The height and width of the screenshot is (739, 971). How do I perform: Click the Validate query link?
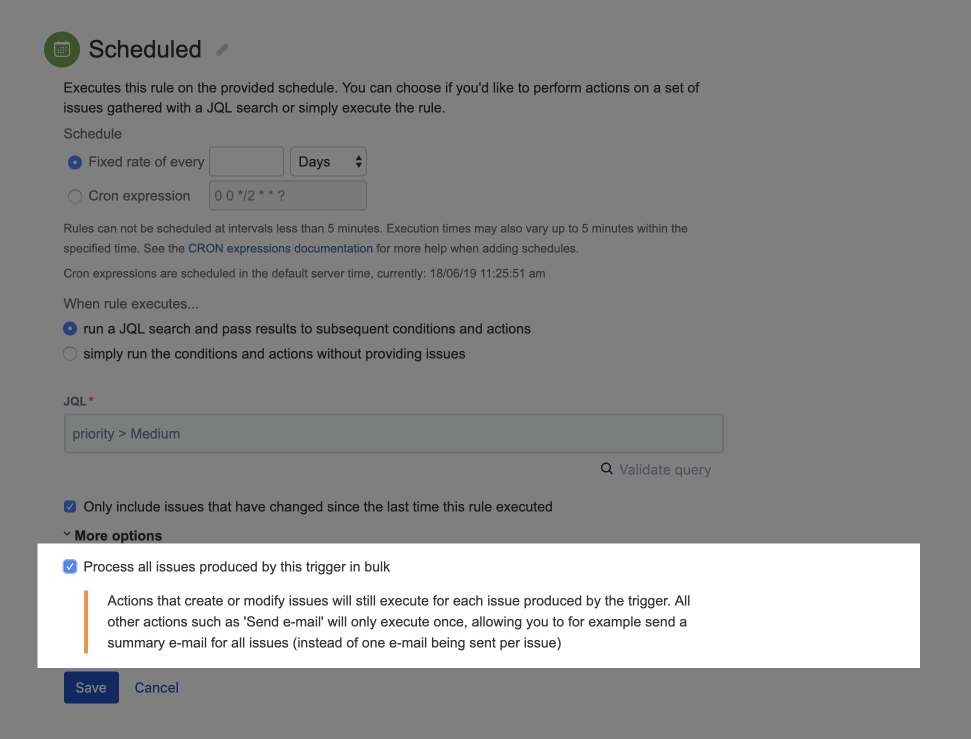(665, 469)
